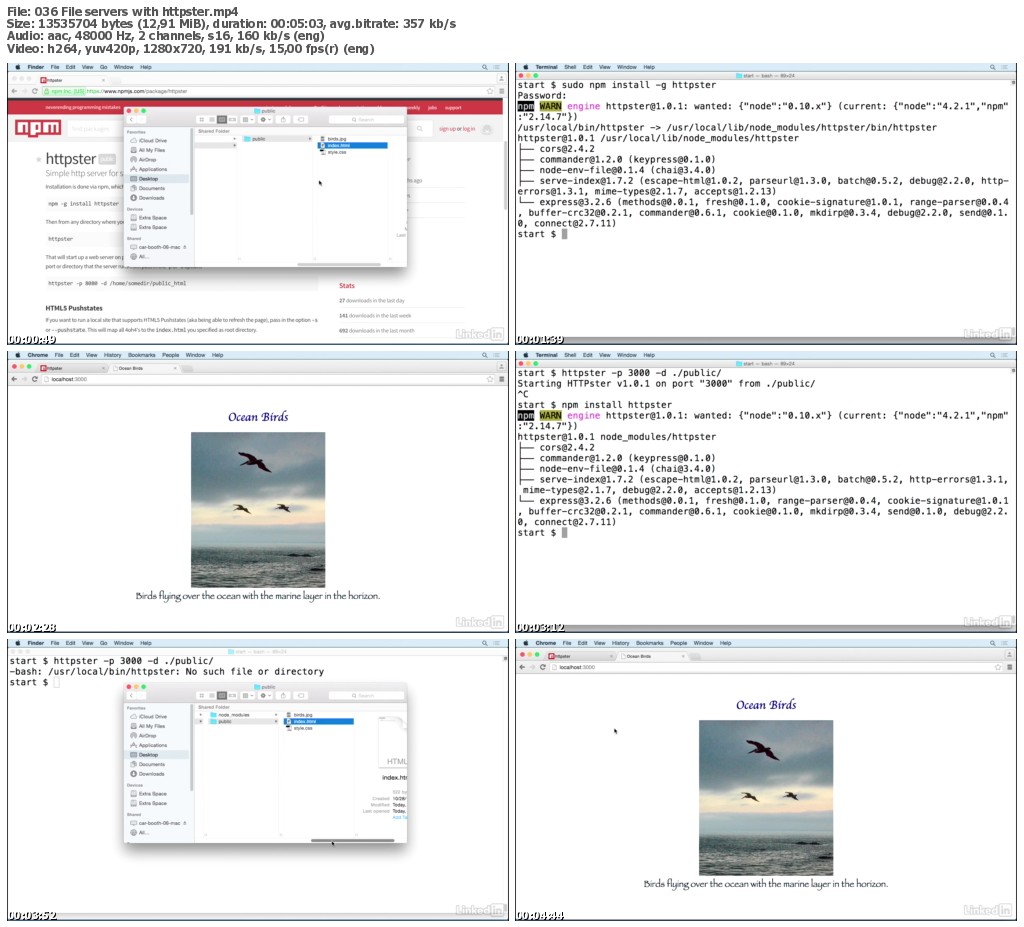Screen dimensions: 1024x927
Task: Open Bookmarks menu in 00:02:28 Chrome frame
Action: coord(142,355)
